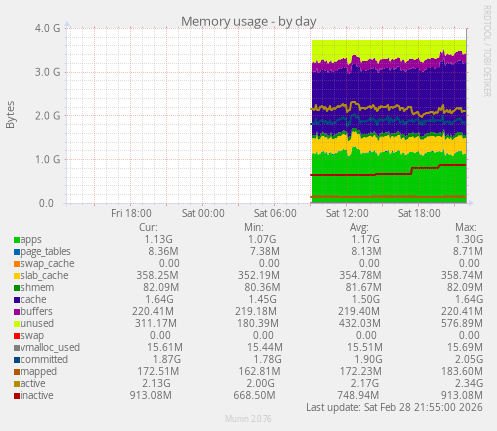The height and width of the screenshot is (431, 497).
Task: Click the orange swap_cache legend swatch
Action: tap(17, 264)
